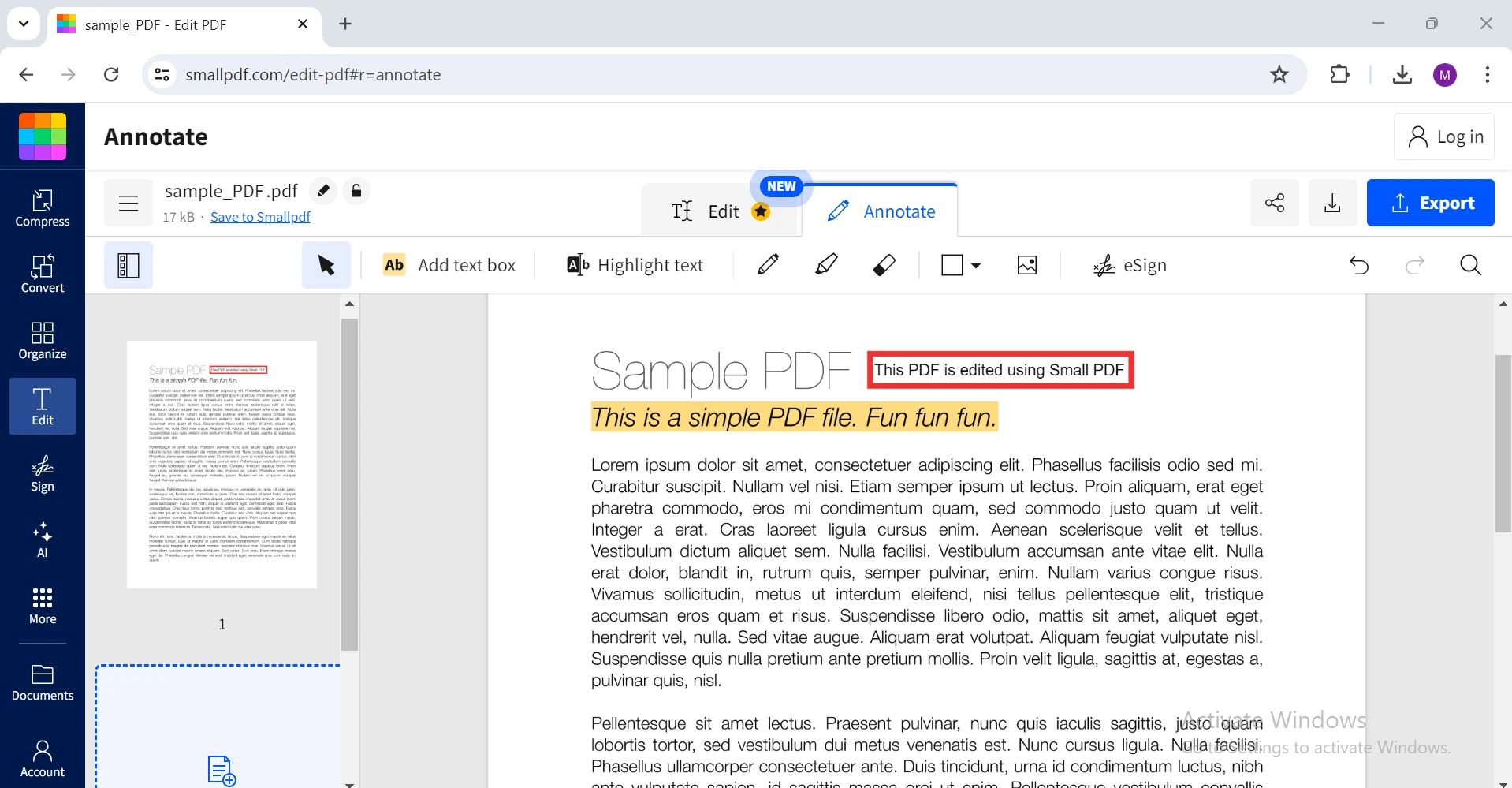
Task: Open Chrome three-dot menu
Action: click(x=1487, y=75)
